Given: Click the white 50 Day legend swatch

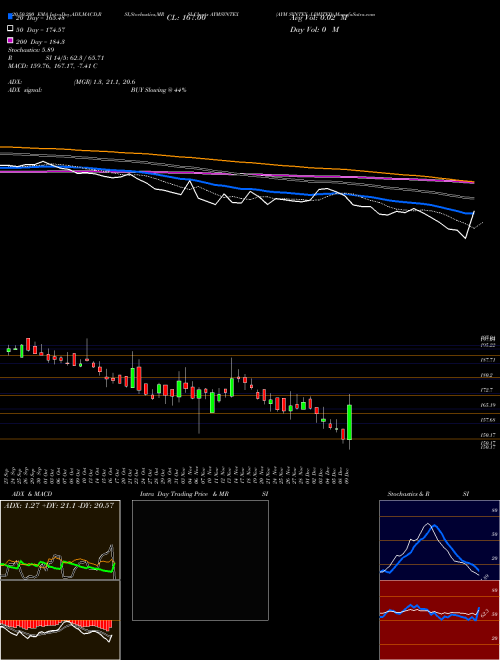Looking at the screenshot, I should [11, 29].
